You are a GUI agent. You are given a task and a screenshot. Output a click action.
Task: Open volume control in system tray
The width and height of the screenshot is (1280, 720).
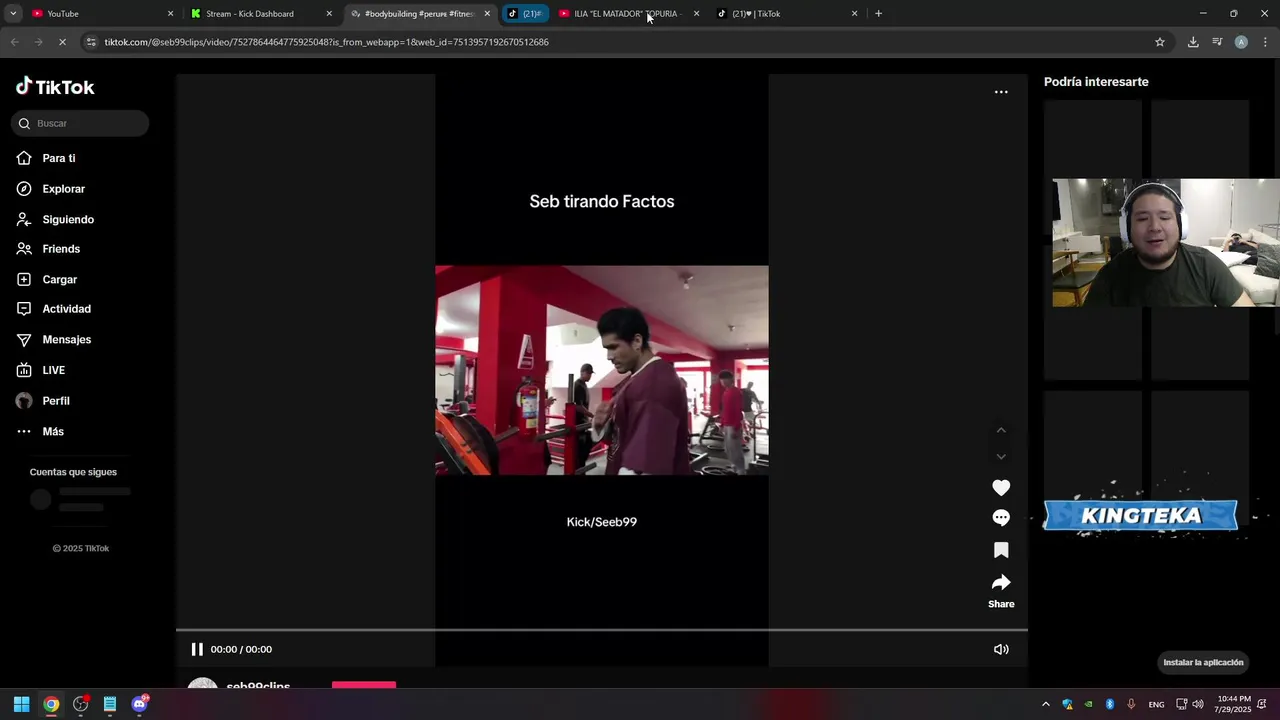click(1198, 704)
